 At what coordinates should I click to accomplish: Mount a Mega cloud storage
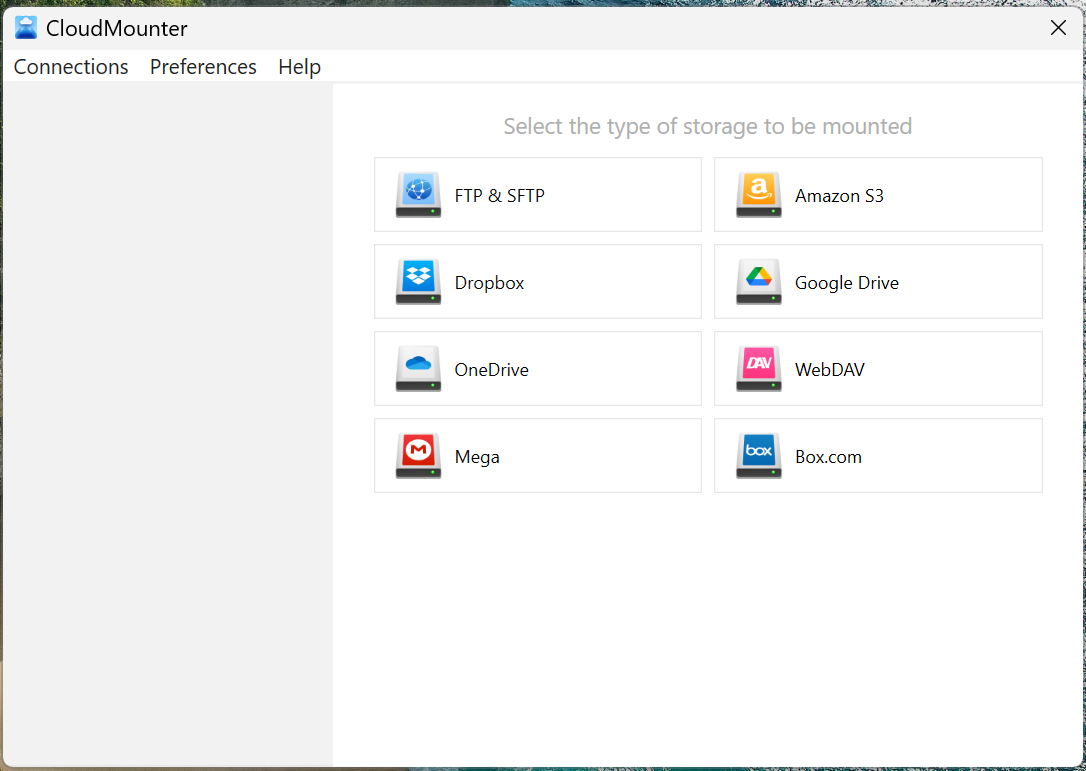[537, 455]
